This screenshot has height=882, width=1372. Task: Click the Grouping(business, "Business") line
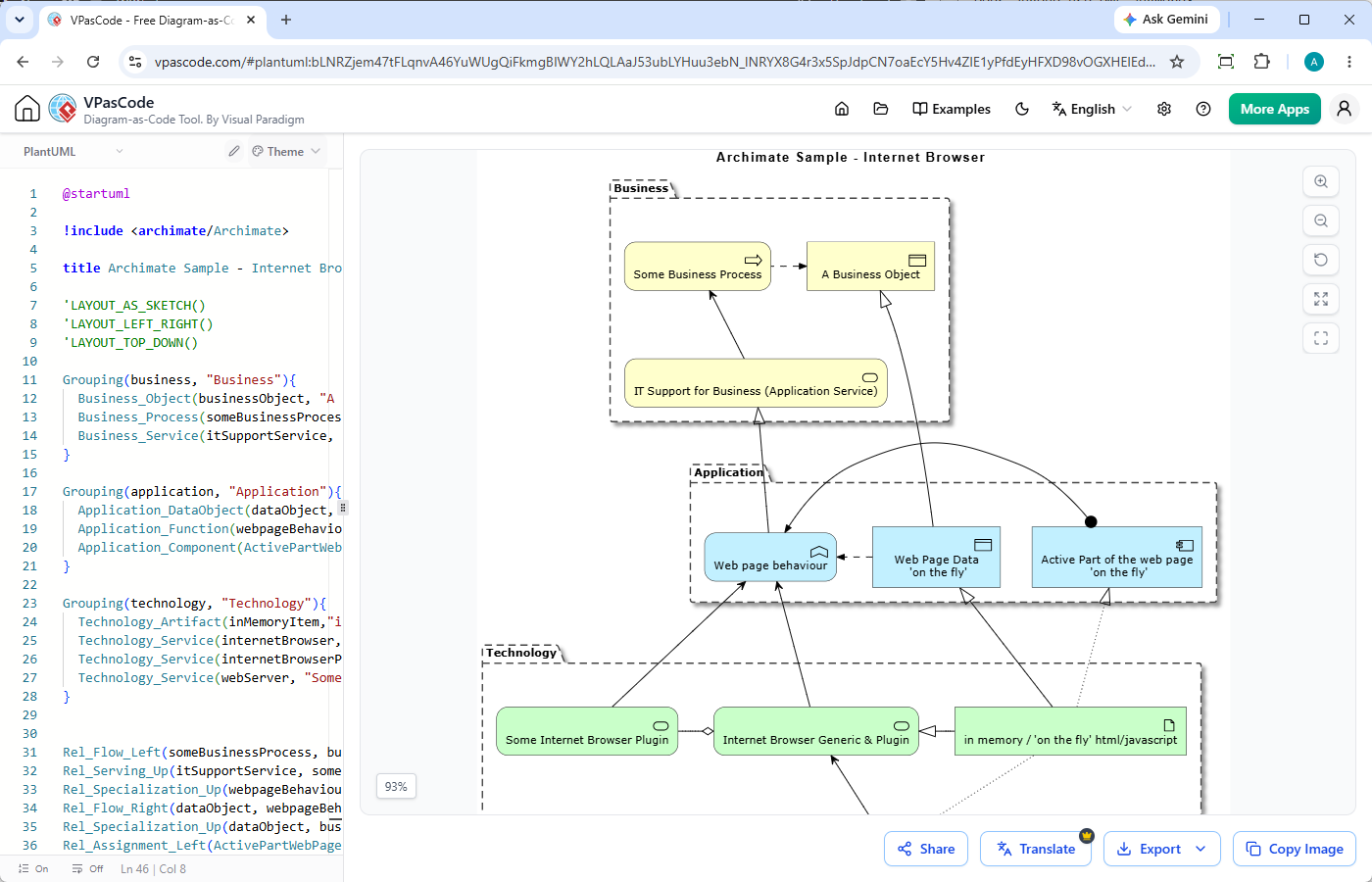tap(179, 379)
